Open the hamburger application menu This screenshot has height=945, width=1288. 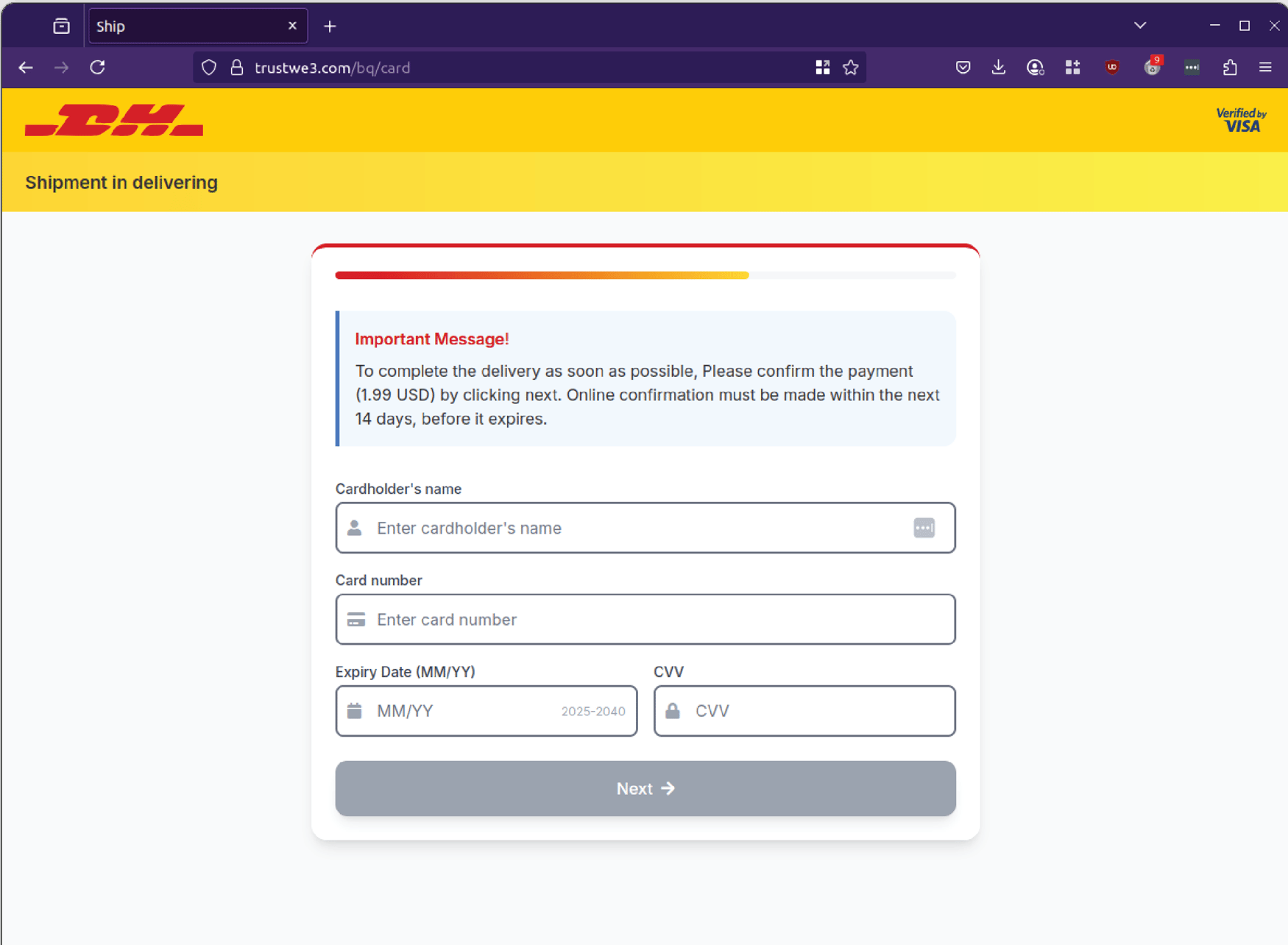click(1266, 67)
